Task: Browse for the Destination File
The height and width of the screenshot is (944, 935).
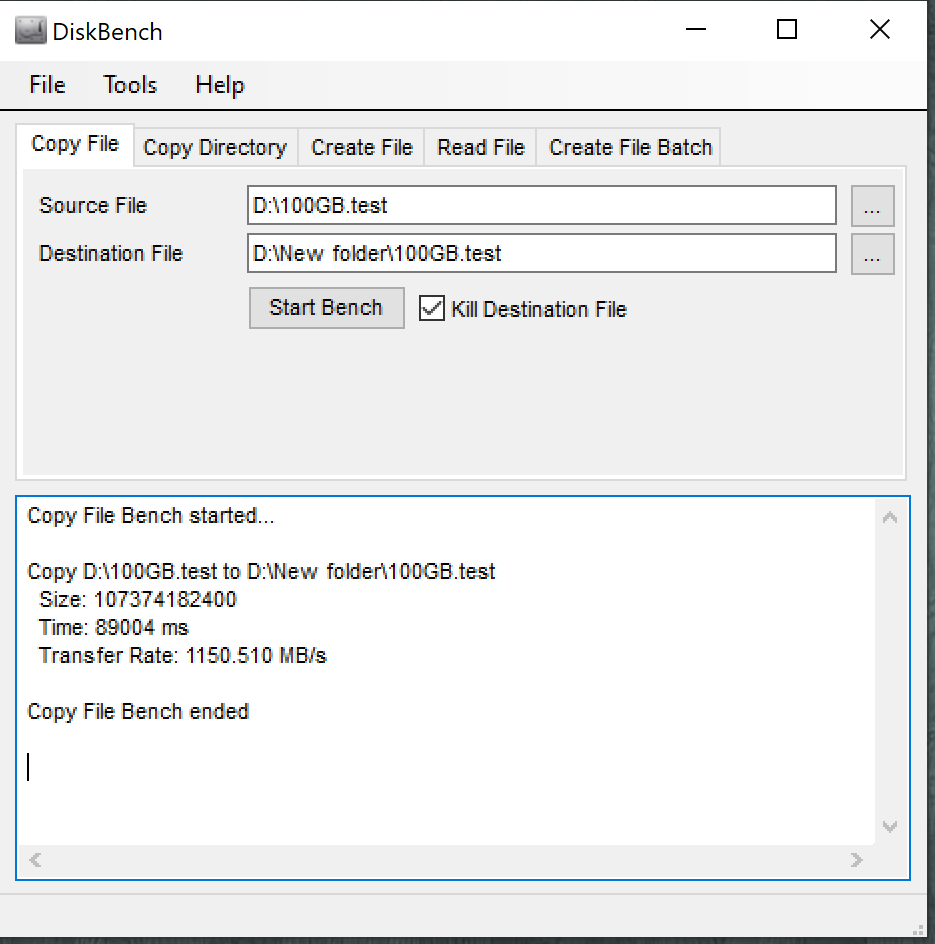Action: pyautogui.click(x=872, y=255)
